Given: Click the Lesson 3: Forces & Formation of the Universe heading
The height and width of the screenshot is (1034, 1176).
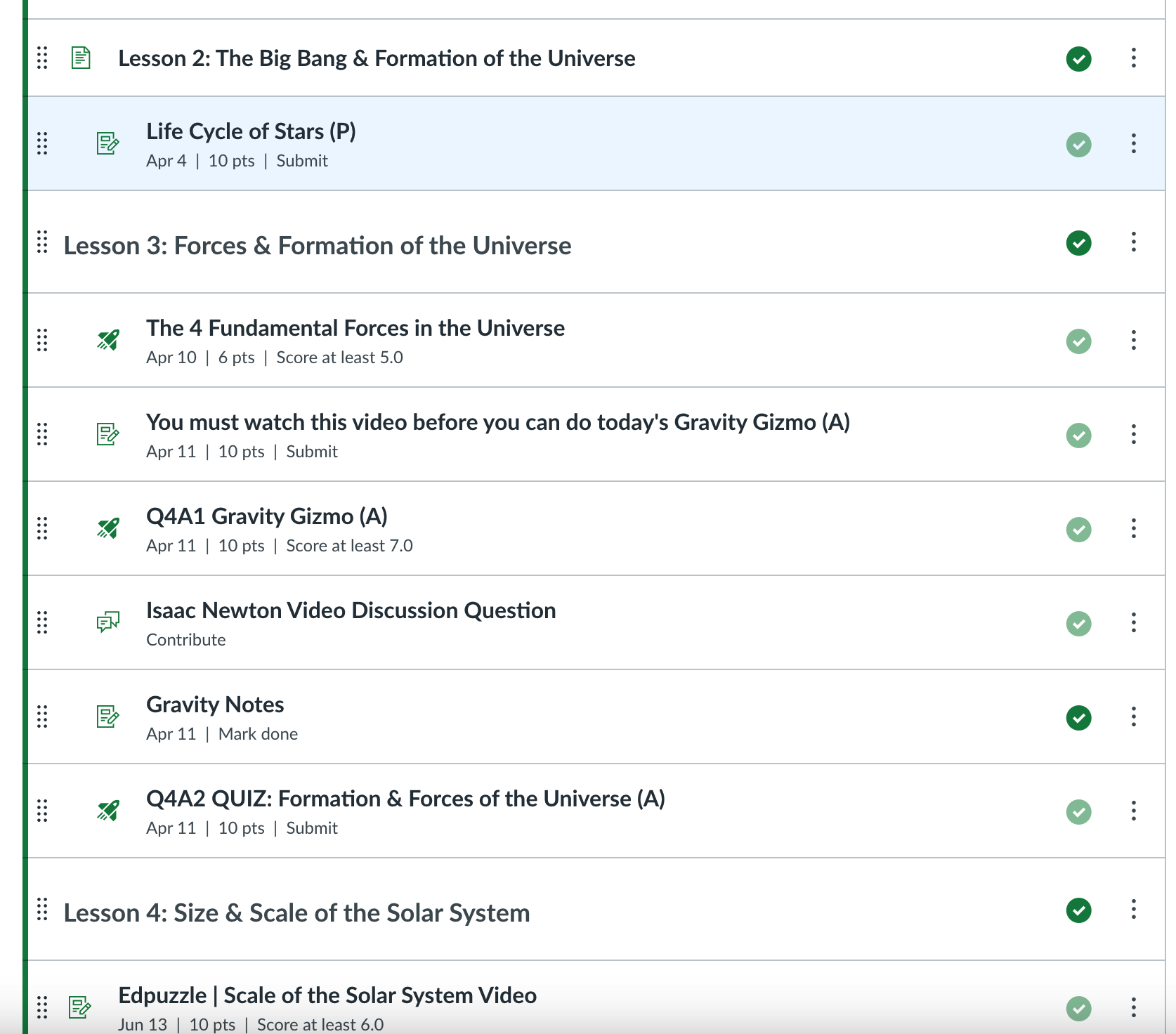Looking at the screenshot, I should point(318,246).
